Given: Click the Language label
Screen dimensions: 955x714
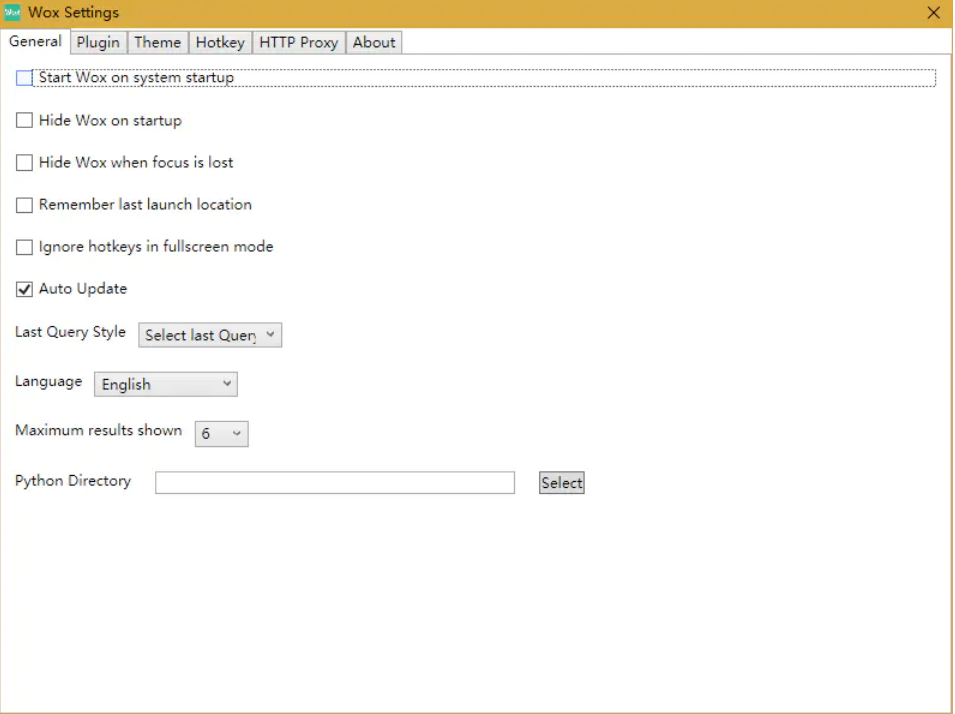Looking at the screenshot, I should [x=49, y=381].
